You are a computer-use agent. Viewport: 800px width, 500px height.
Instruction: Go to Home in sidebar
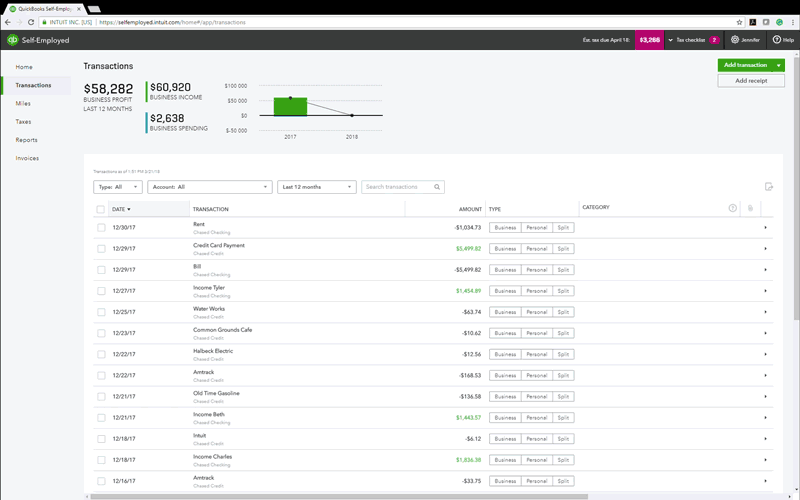pyautogui.click(x=24, y=67)
